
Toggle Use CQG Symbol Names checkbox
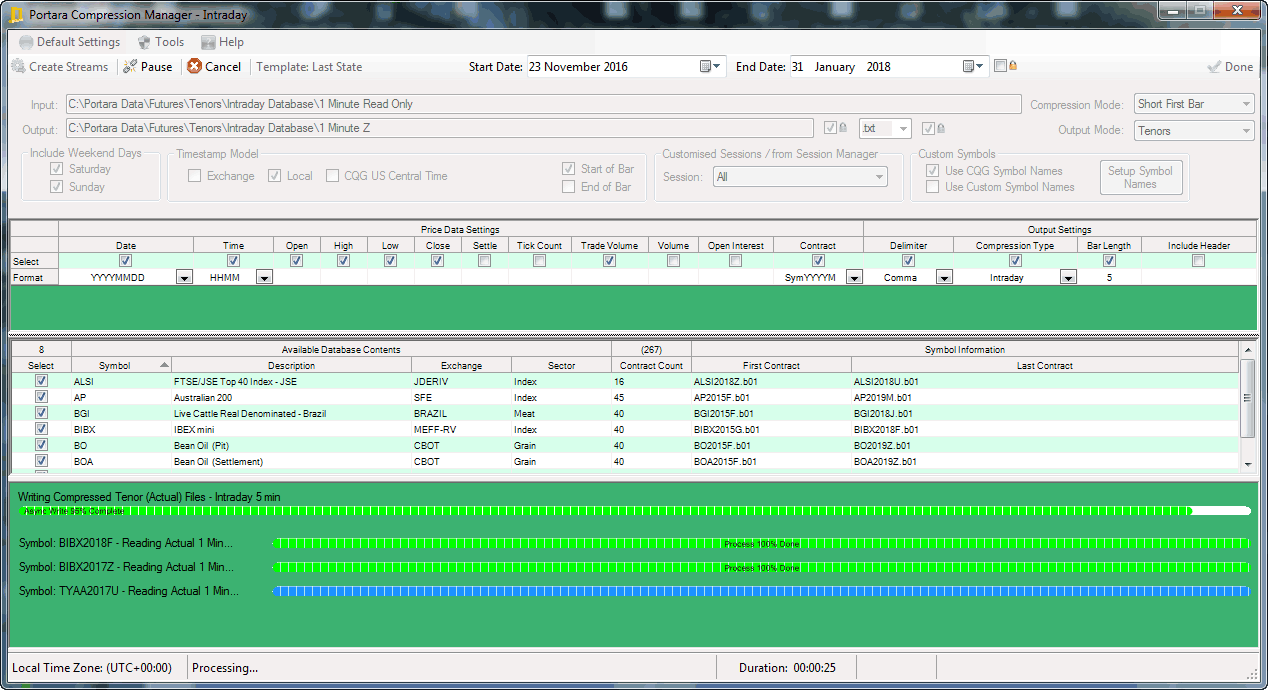pyautogui.click(x=932, y=171)
